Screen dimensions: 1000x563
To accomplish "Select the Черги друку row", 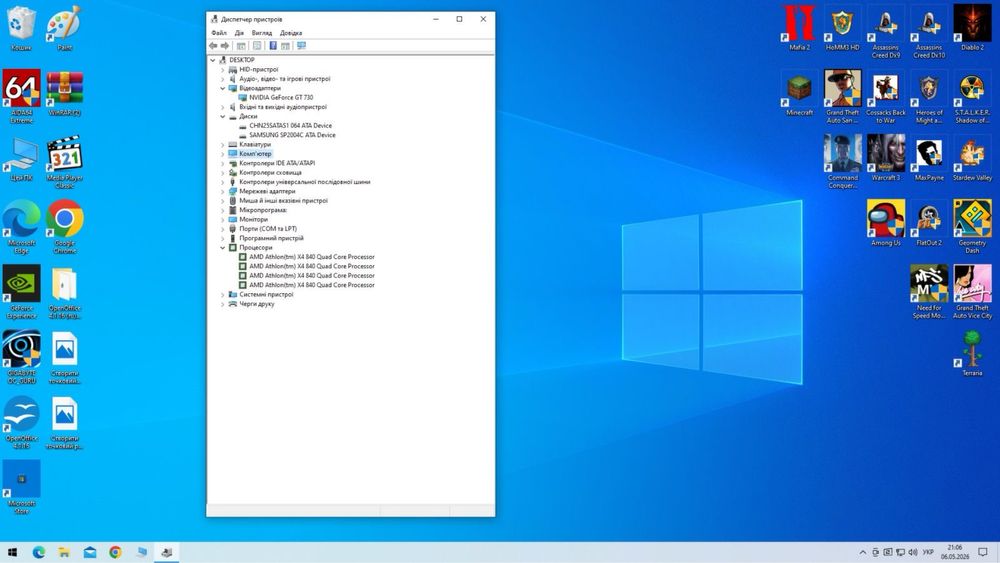I will pyautogui.click(x=256, y=304).
